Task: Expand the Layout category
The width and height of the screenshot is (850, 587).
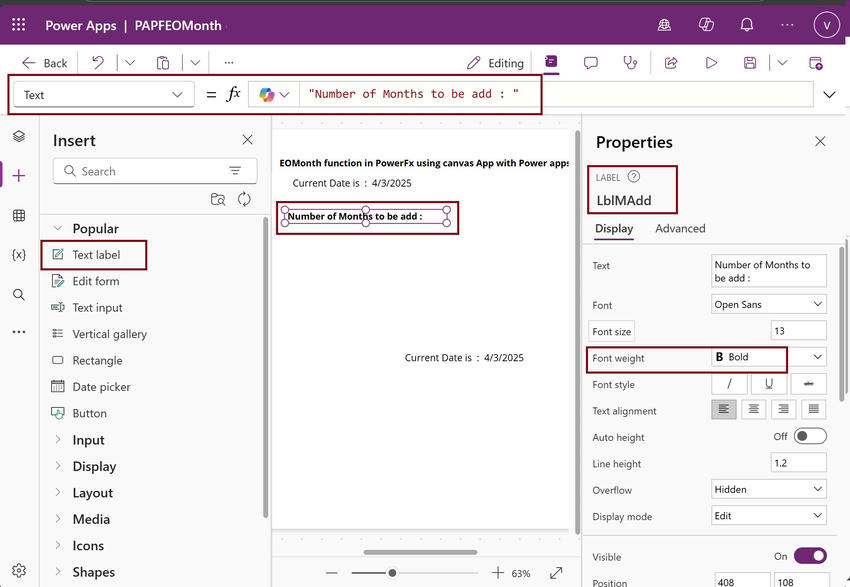Action: tap(58, 493)
